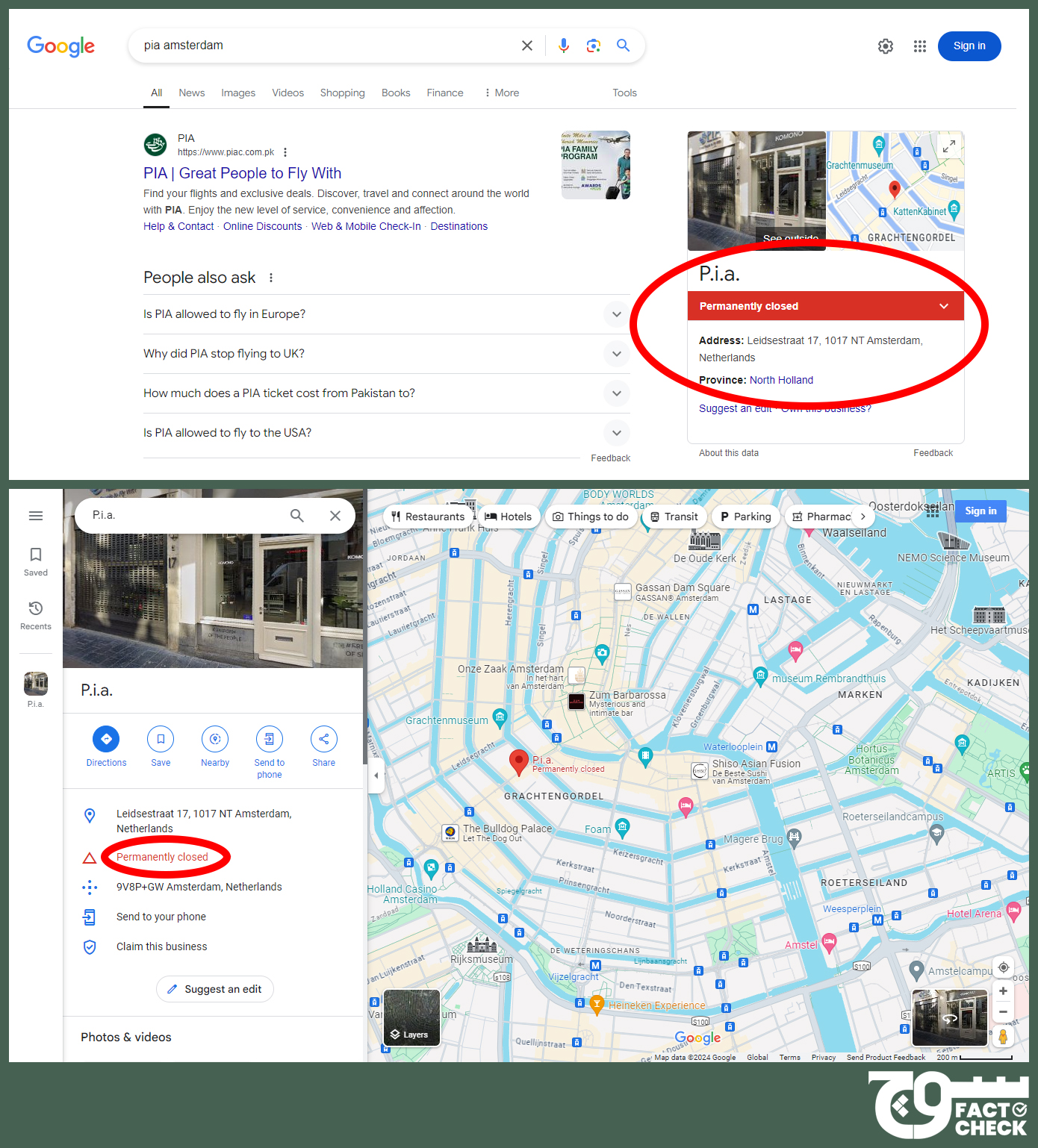Open Google Lens image search
Image resolution: width=1038 pixels, height=1148 pixels.
click(594, 46)
